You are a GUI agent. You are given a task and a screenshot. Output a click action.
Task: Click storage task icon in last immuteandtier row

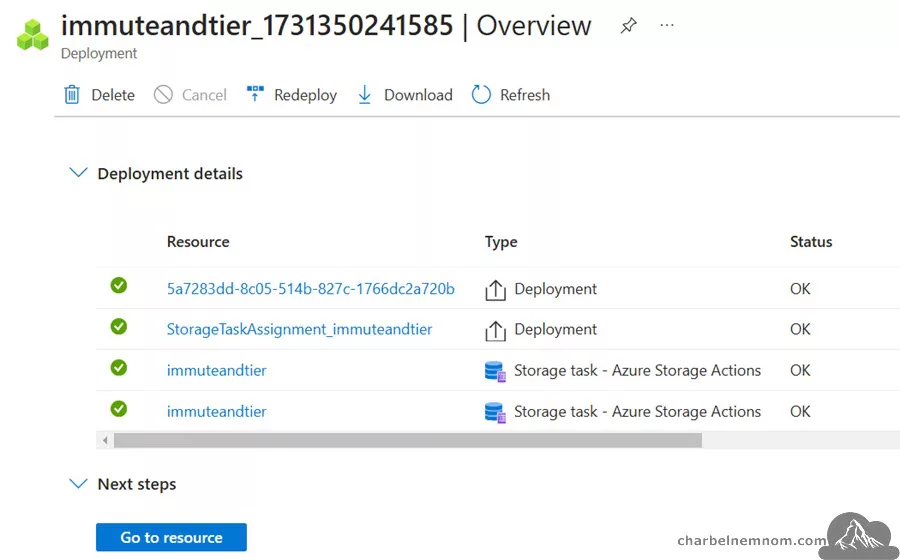(x=495, y=413)
